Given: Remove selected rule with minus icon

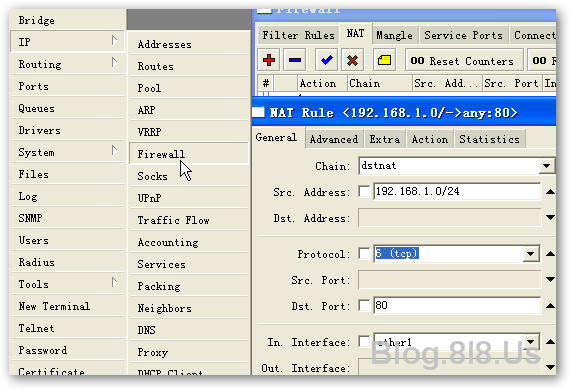Looking at the screenshot, I should pos(295,60).
